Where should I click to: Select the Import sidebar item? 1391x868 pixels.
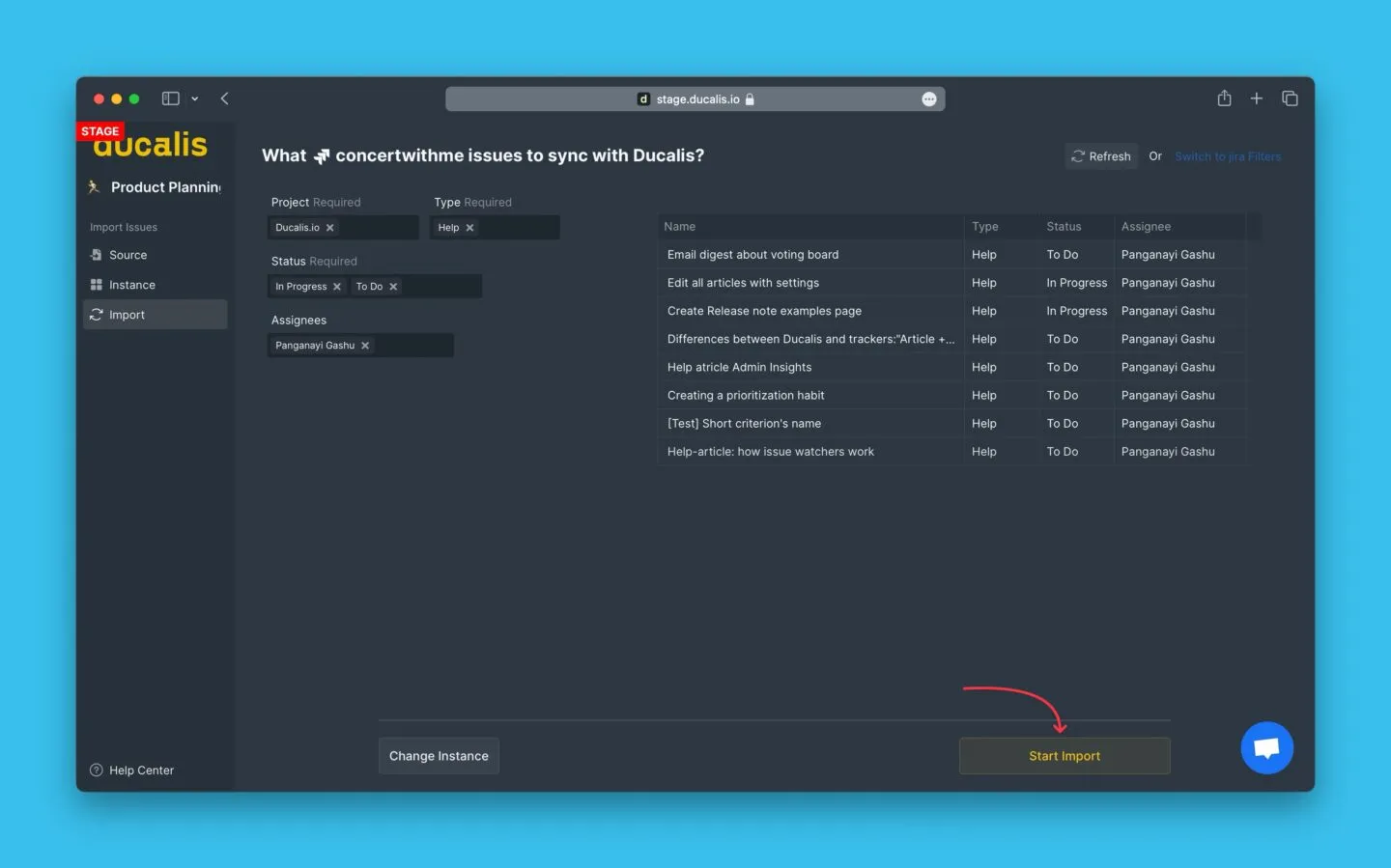point(127,315)
